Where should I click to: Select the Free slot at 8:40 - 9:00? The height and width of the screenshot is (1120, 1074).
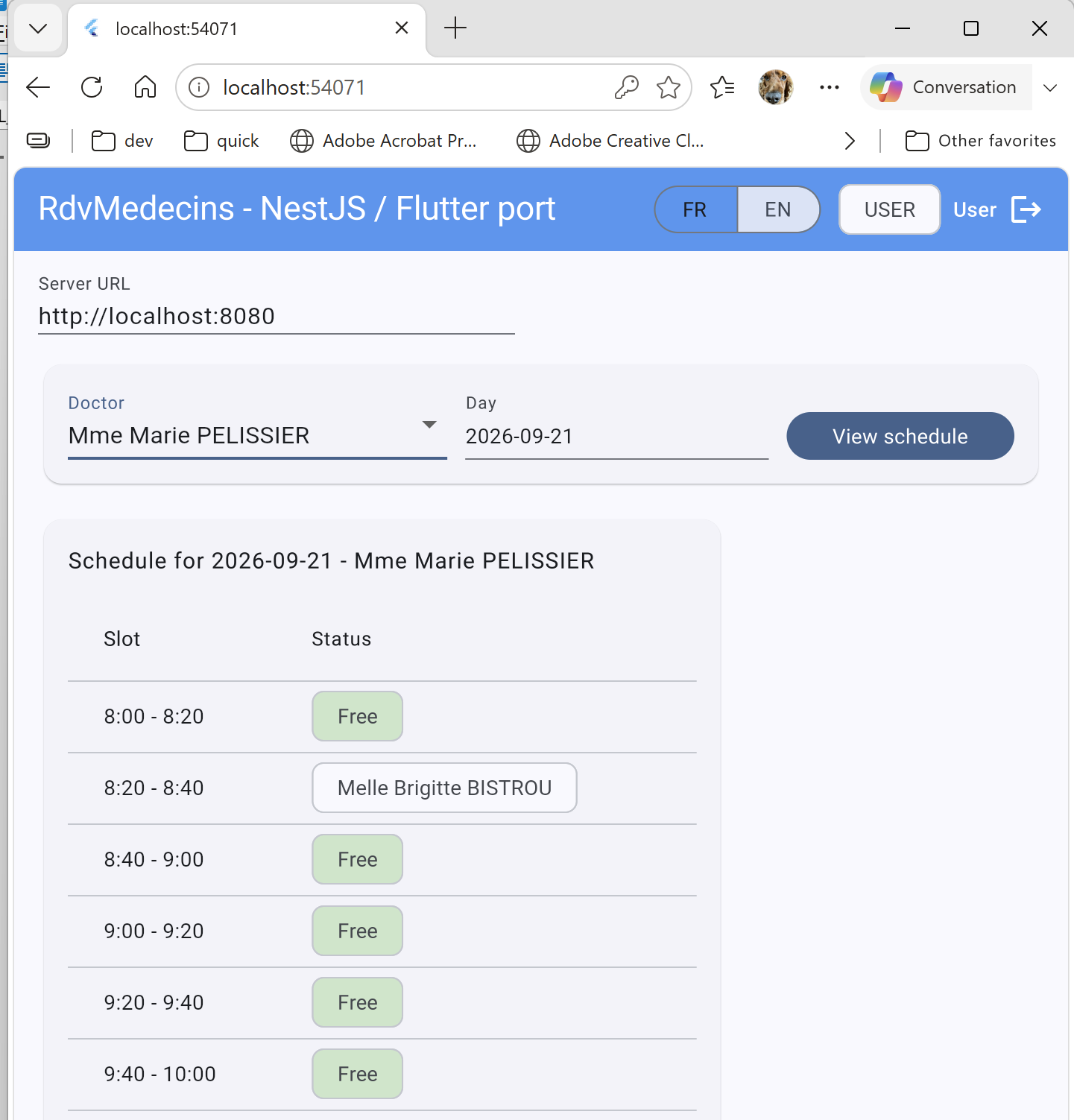[x=358, y=859]
